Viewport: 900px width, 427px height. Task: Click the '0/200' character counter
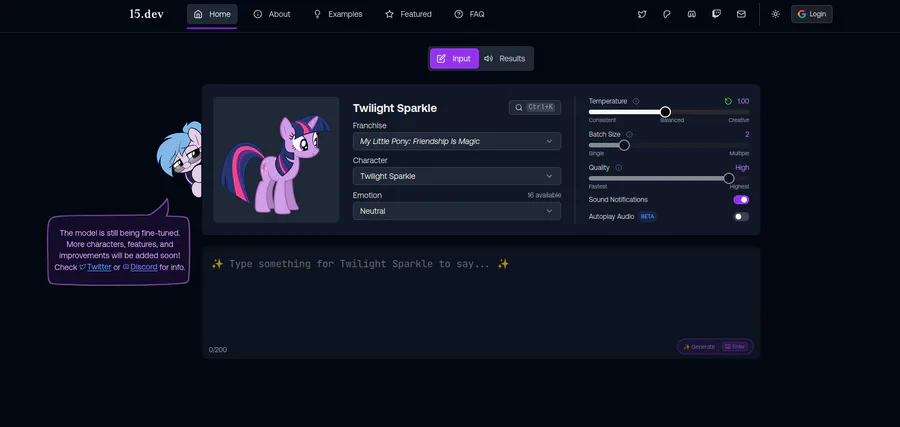(x=218, y=350)
